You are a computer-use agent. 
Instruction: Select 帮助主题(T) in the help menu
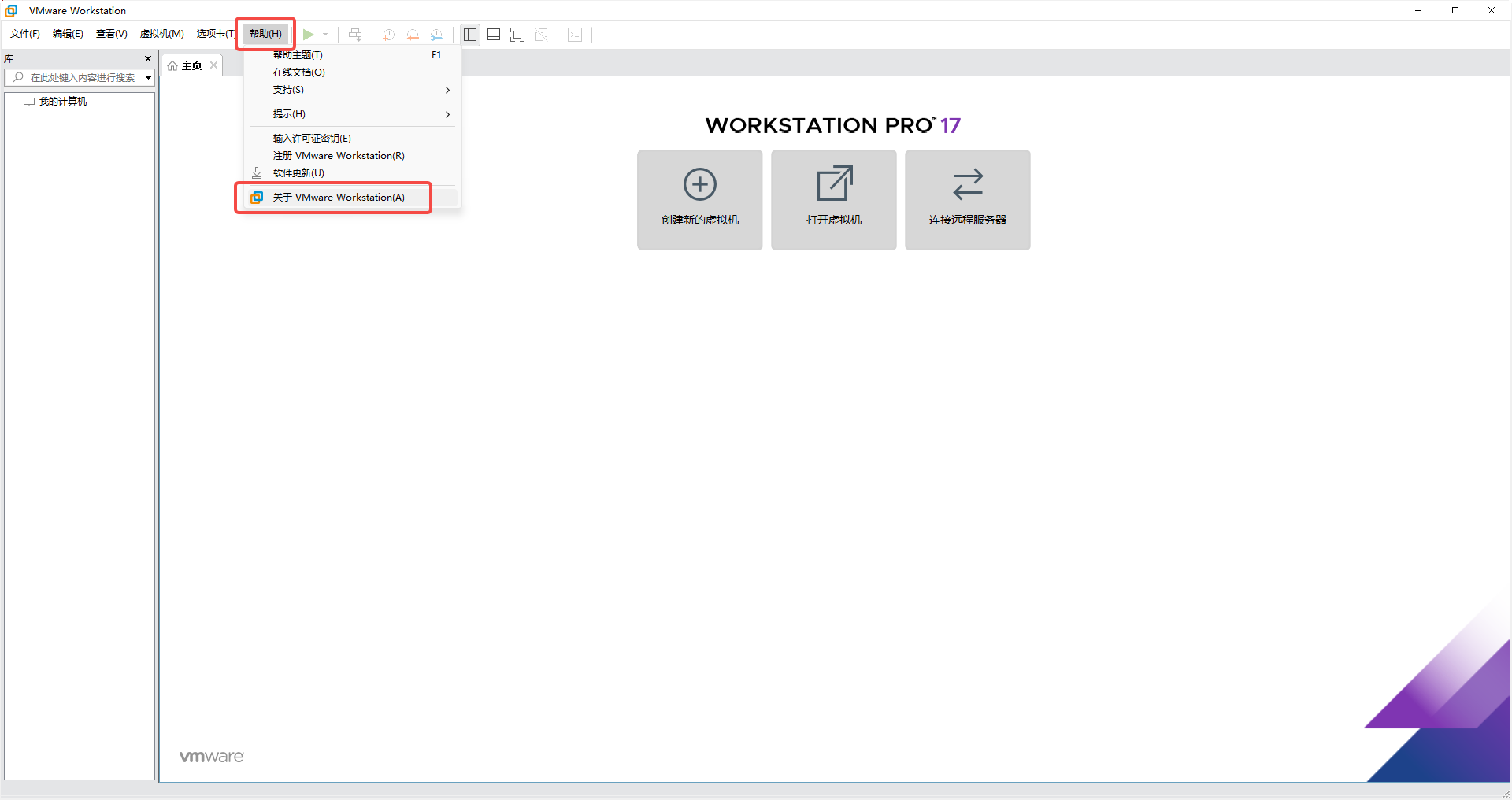[x=353, y=55]
